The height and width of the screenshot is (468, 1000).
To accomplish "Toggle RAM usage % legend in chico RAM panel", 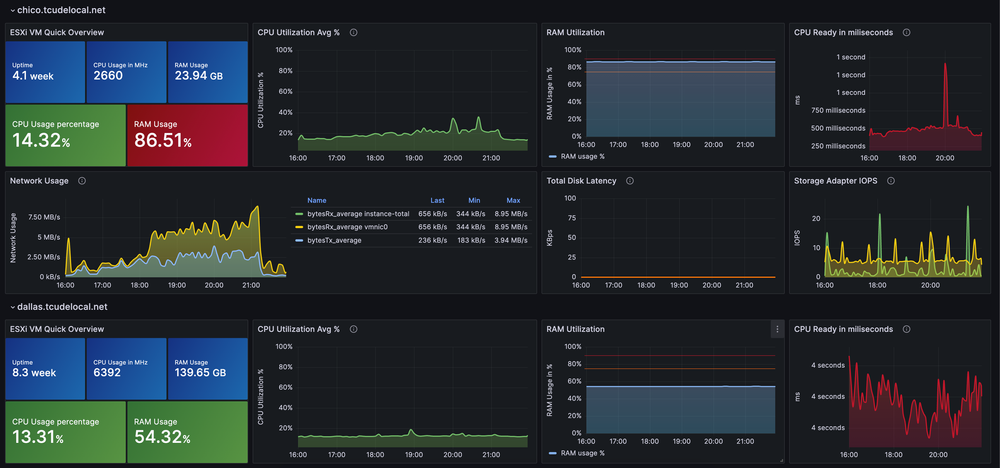I will (x=582, y=157).
